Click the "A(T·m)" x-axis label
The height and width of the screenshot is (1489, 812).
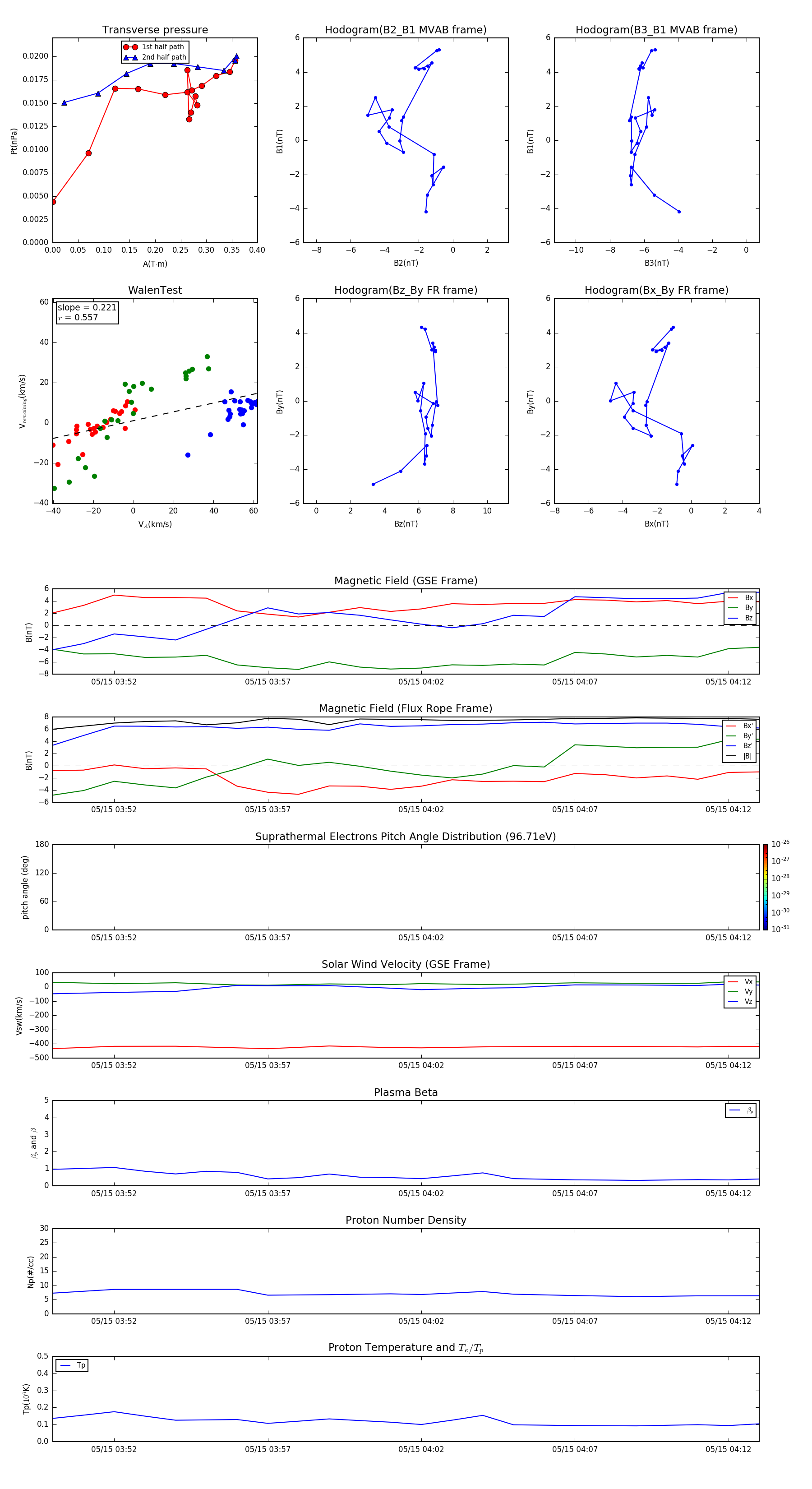(155, 264)
